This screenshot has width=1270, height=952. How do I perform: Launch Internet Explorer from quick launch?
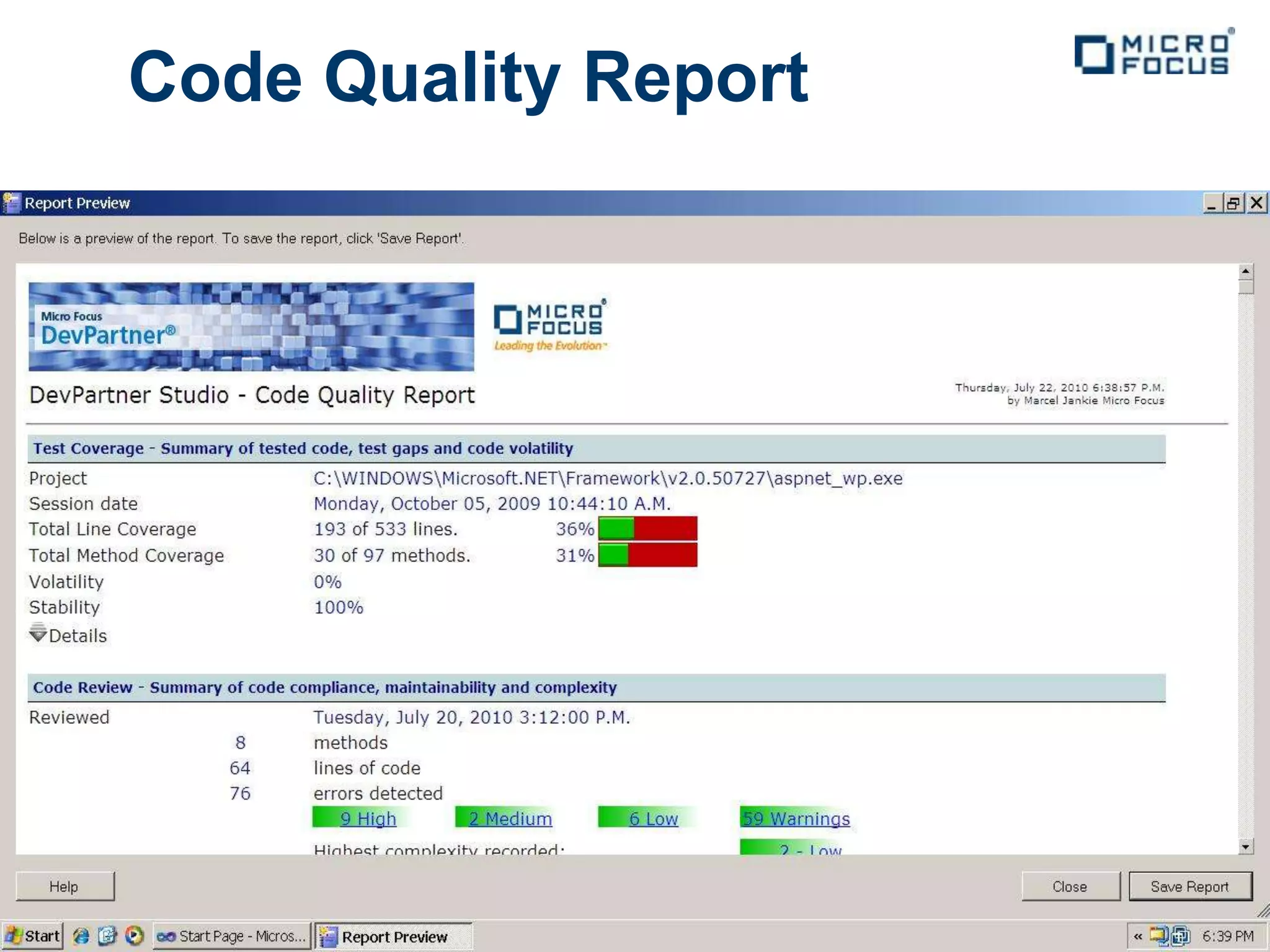click(x=81, y=936)
